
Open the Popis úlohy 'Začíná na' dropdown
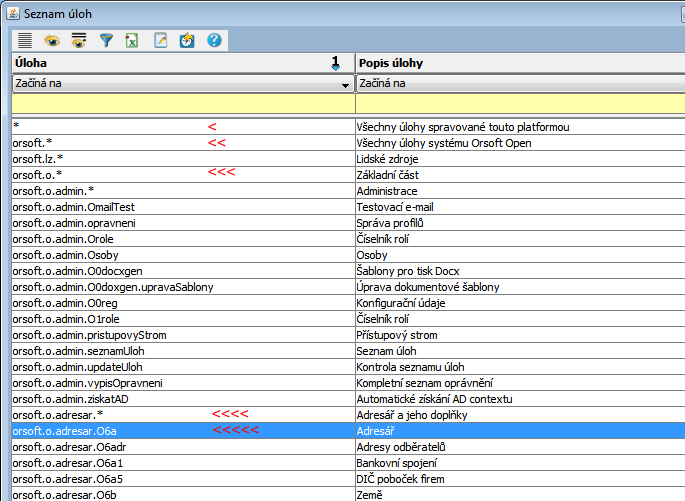coord(520,84)
